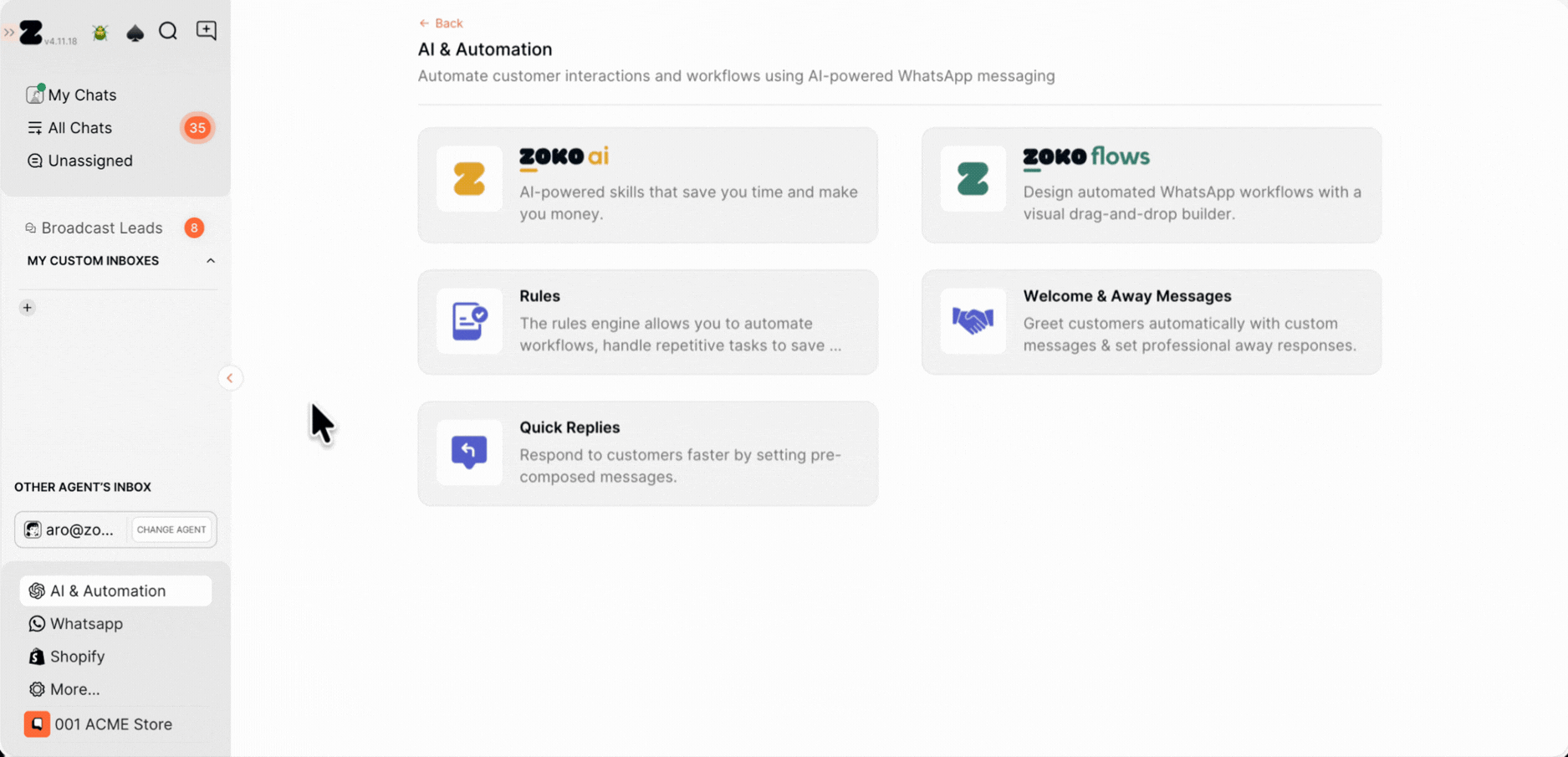Click Welcome & Away description text

(x=1189, y=335)
